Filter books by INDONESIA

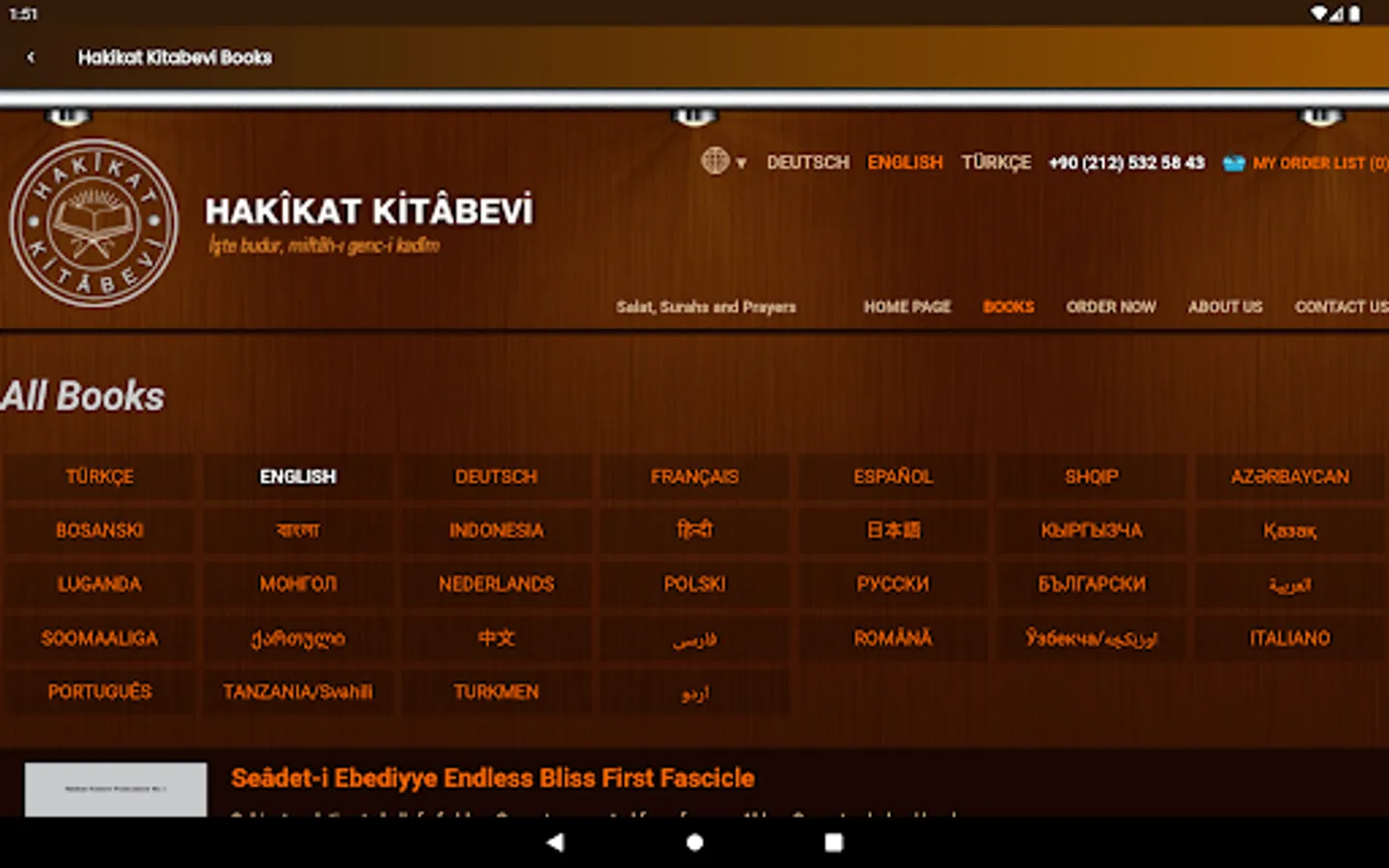pos(496,530)
